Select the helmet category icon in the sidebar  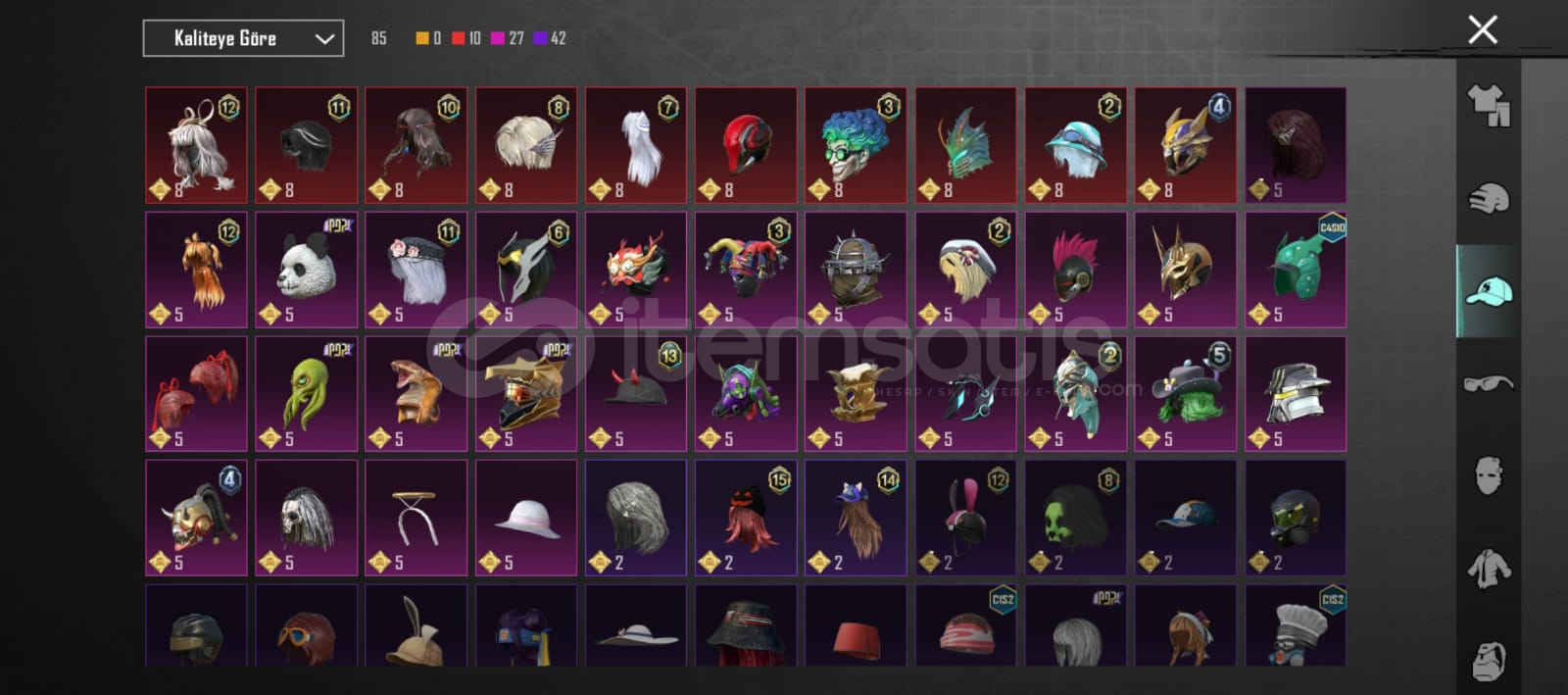1489,199
